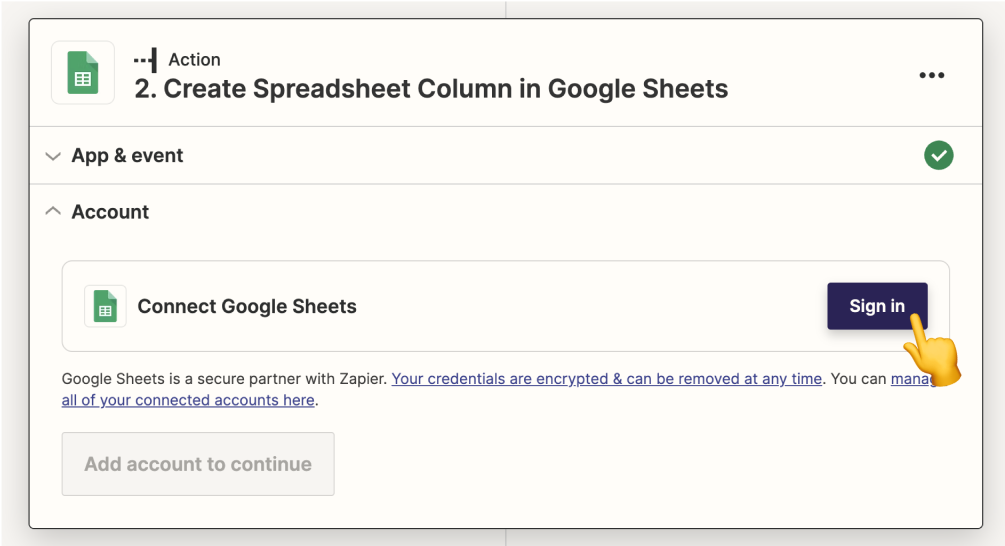Click the connector line below the step card
The height and width of the screenshot is (546, 1005).
coord(506,538)
